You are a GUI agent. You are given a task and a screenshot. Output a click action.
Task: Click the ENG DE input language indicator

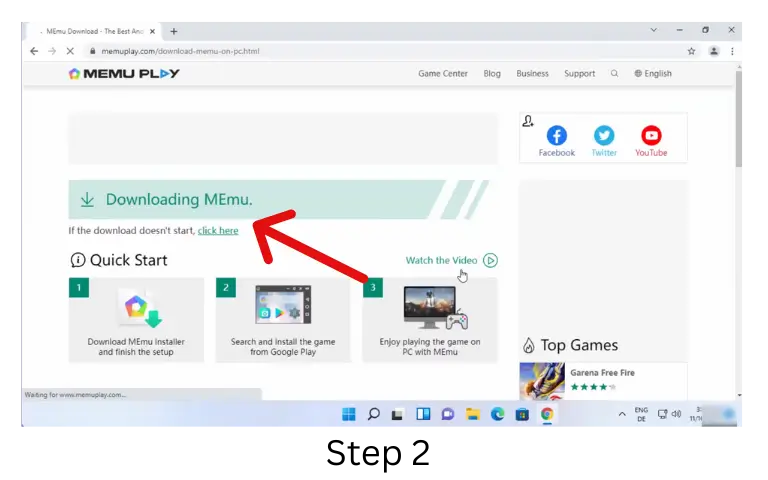click(641, 414)
